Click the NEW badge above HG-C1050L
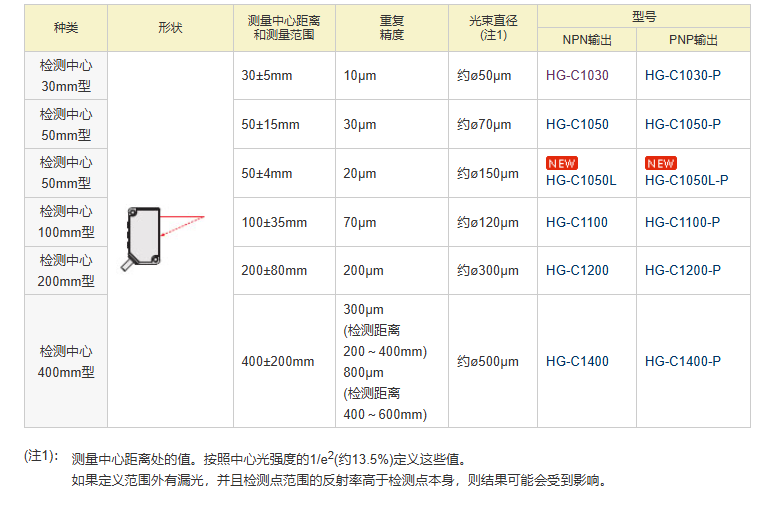 pyautogui.click(x=562, y=163)
